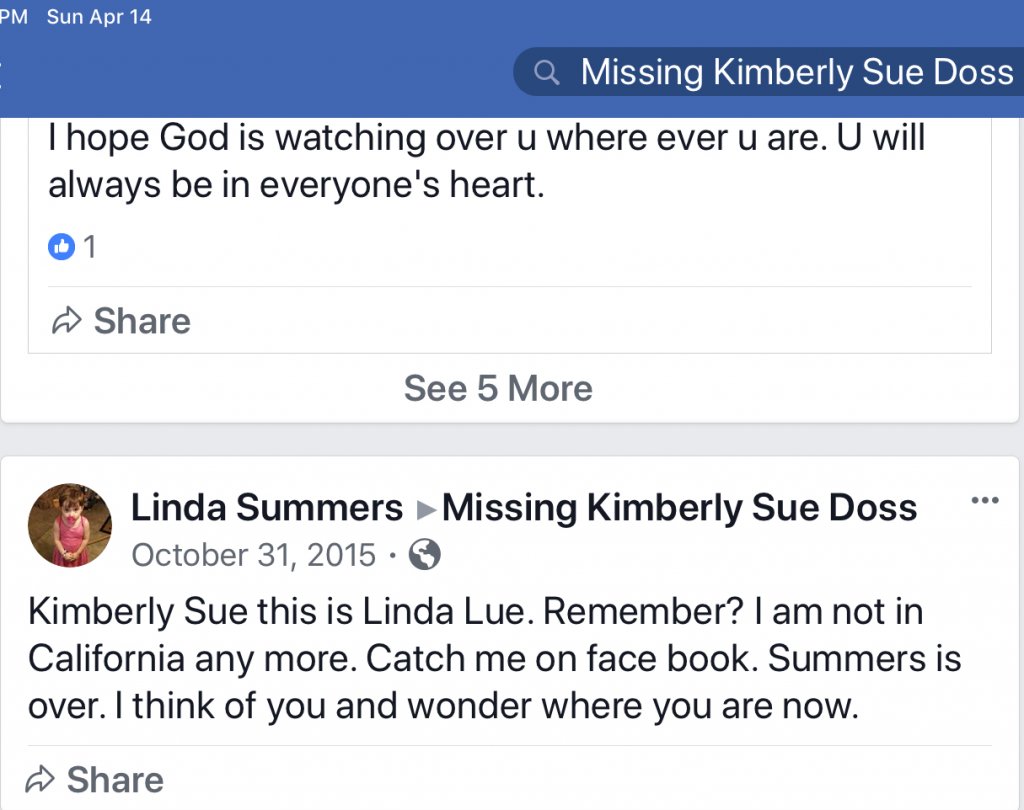This screenshot has height=810, width=1024.
Task: Click the "Missing Kimberly Sue Doss" search field
Action: [796, 72]
